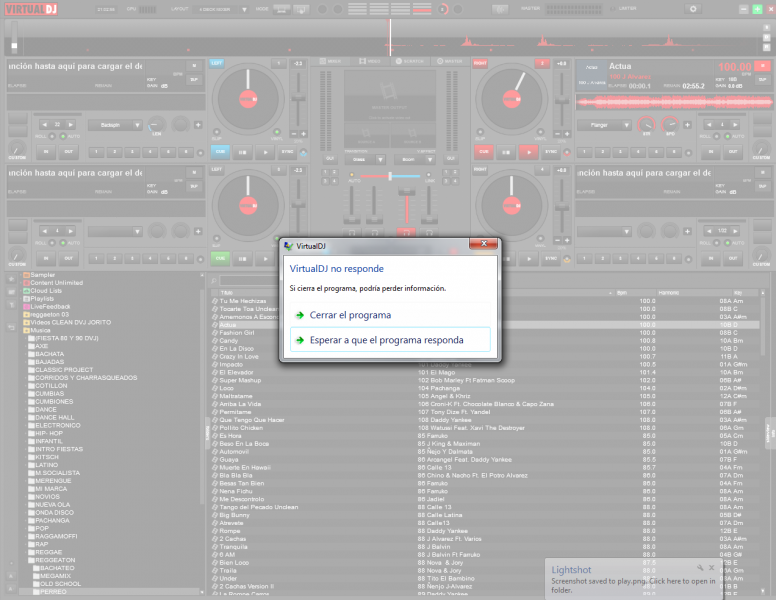776x600 pixels.
Task: Click the key lock icon beside deck 1 SYNC
Action: 303,153
